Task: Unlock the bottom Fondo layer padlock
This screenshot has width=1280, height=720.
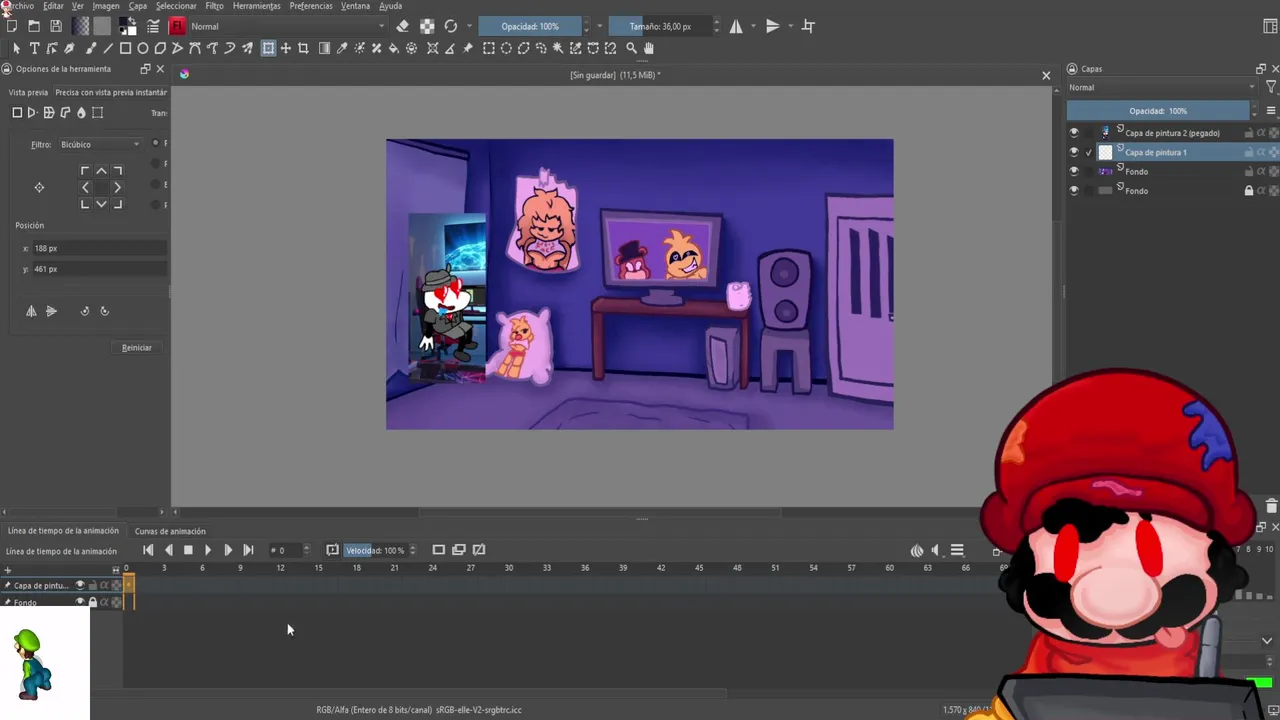Action: pos(1248,190)
